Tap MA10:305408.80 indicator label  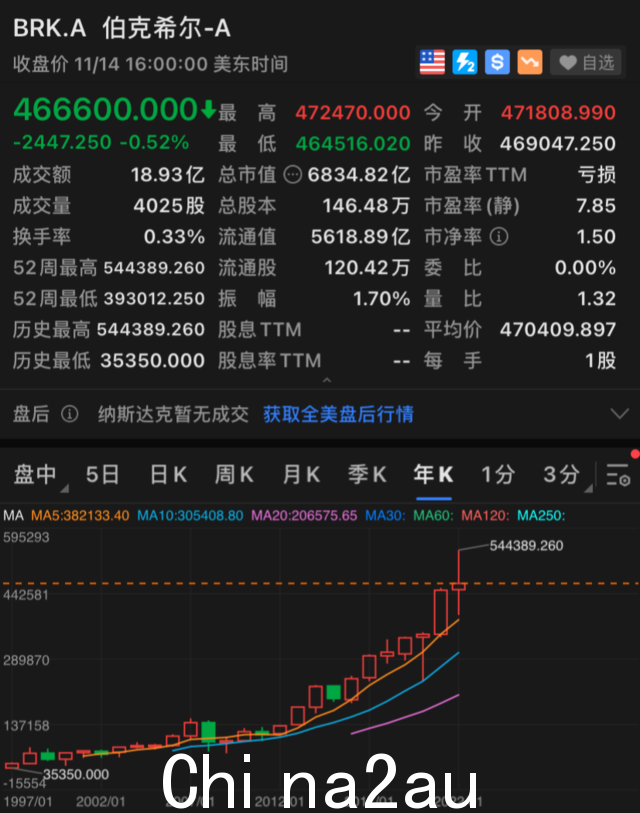(x=190, y=515)
